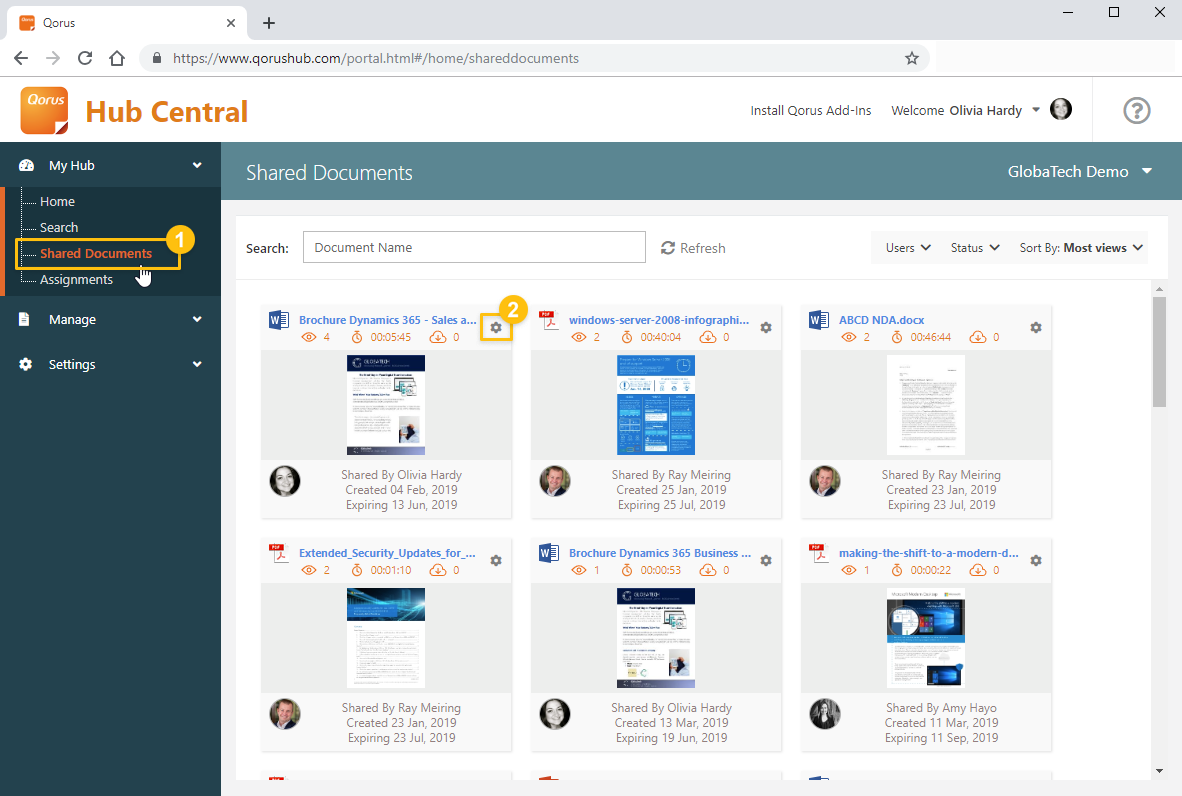Image resolution: width=1182 pixels, height=796 pixels.
Task: Open Sort By Most views dropdown
Action: (1082, 248)
